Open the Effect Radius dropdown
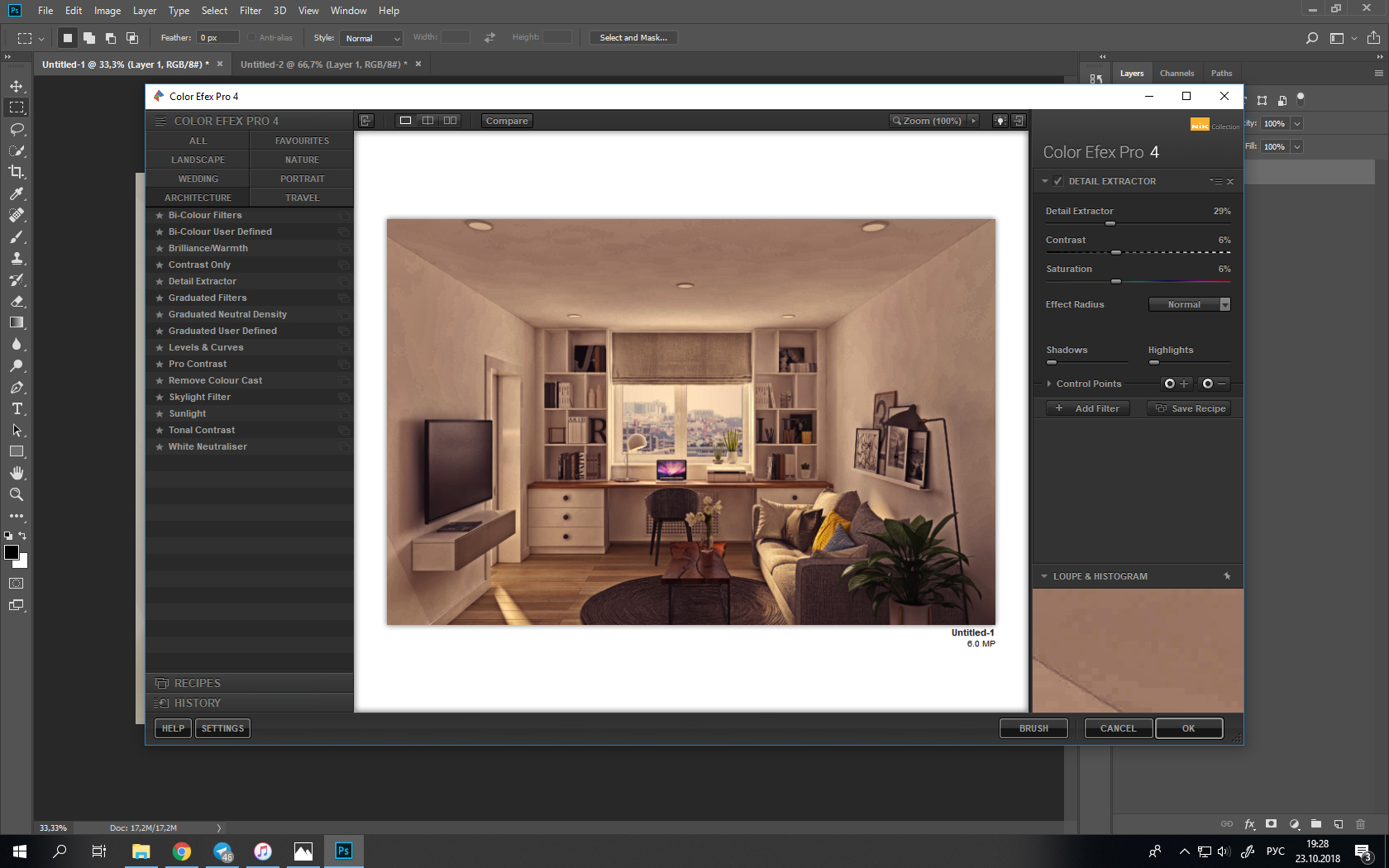This screenshot has height=868, width=1389. pyautogui.click(x=1190, y=304)
